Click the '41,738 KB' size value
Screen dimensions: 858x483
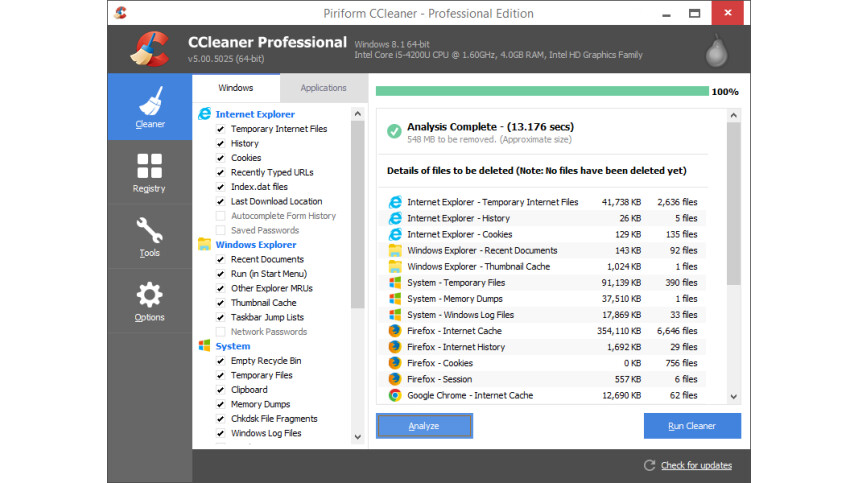[621, 202]
